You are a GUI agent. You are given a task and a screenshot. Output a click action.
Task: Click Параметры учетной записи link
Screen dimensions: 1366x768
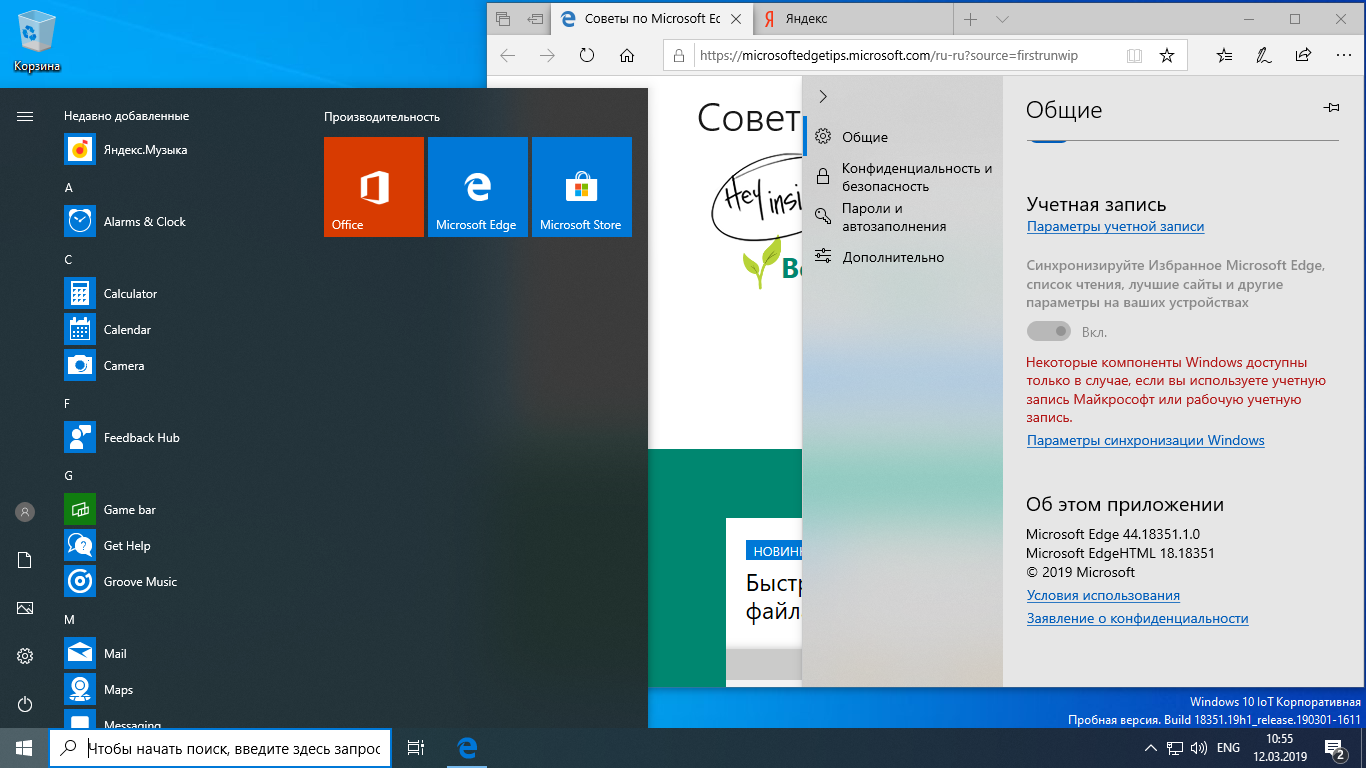pyautogui.click(x=1115, y=227)
